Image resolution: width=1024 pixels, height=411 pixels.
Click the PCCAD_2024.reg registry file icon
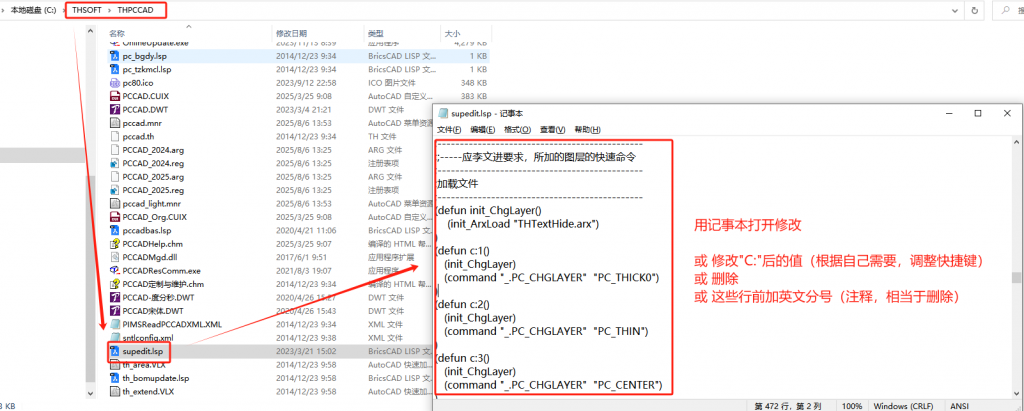coord(115,163)
